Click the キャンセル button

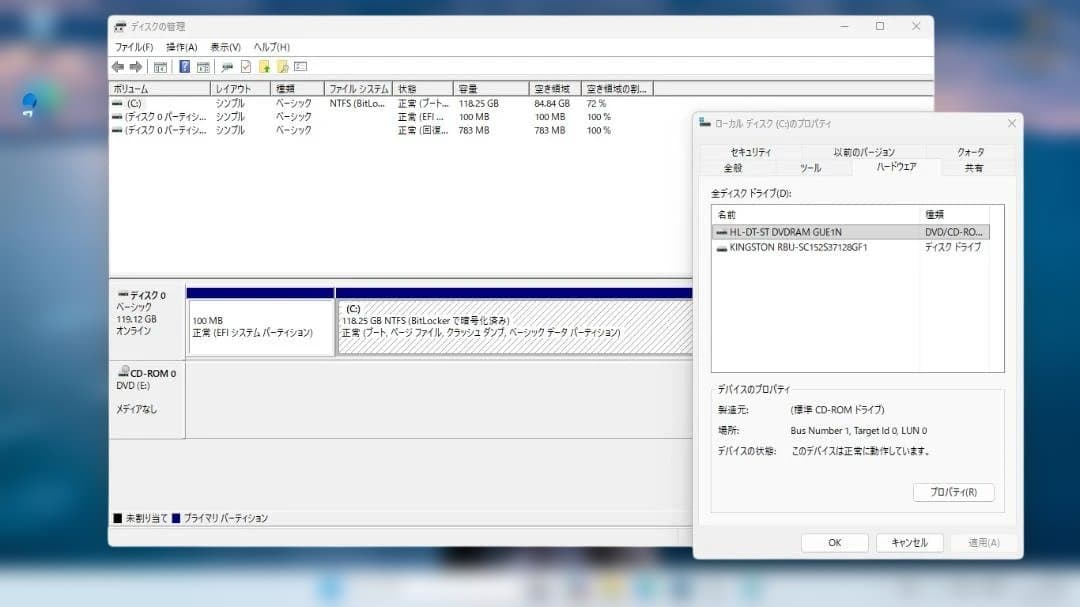[909, 542]
